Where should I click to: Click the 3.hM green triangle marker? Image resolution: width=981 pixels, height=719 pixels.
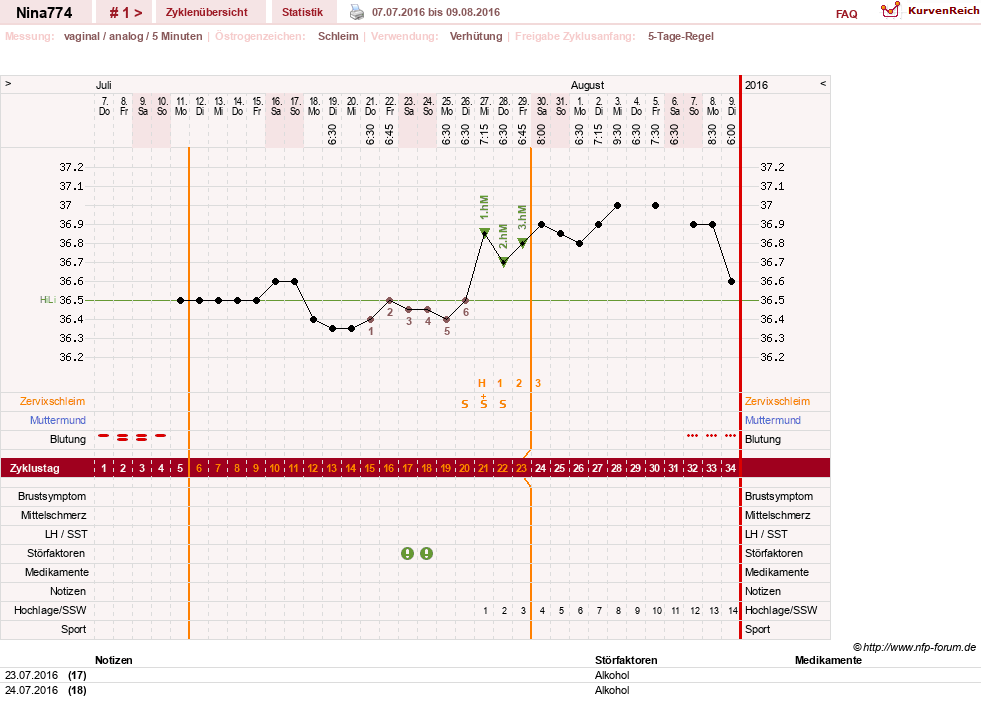tap(522, 243)
